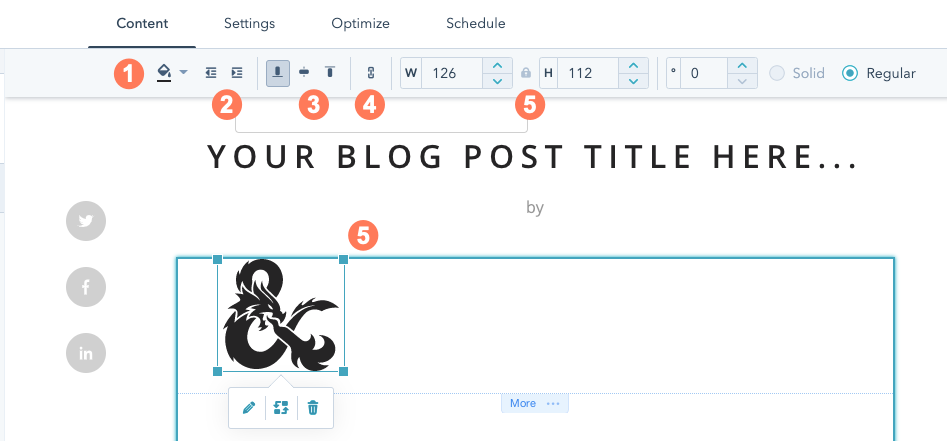Switch to the Settings tab

(x=249, y=24)
